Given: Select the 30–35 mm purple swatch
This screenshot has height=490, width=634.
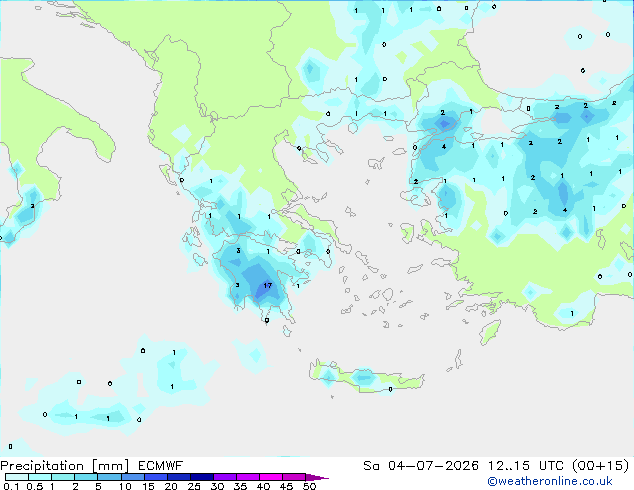Looking at the screenshot, I should [225, 477].
